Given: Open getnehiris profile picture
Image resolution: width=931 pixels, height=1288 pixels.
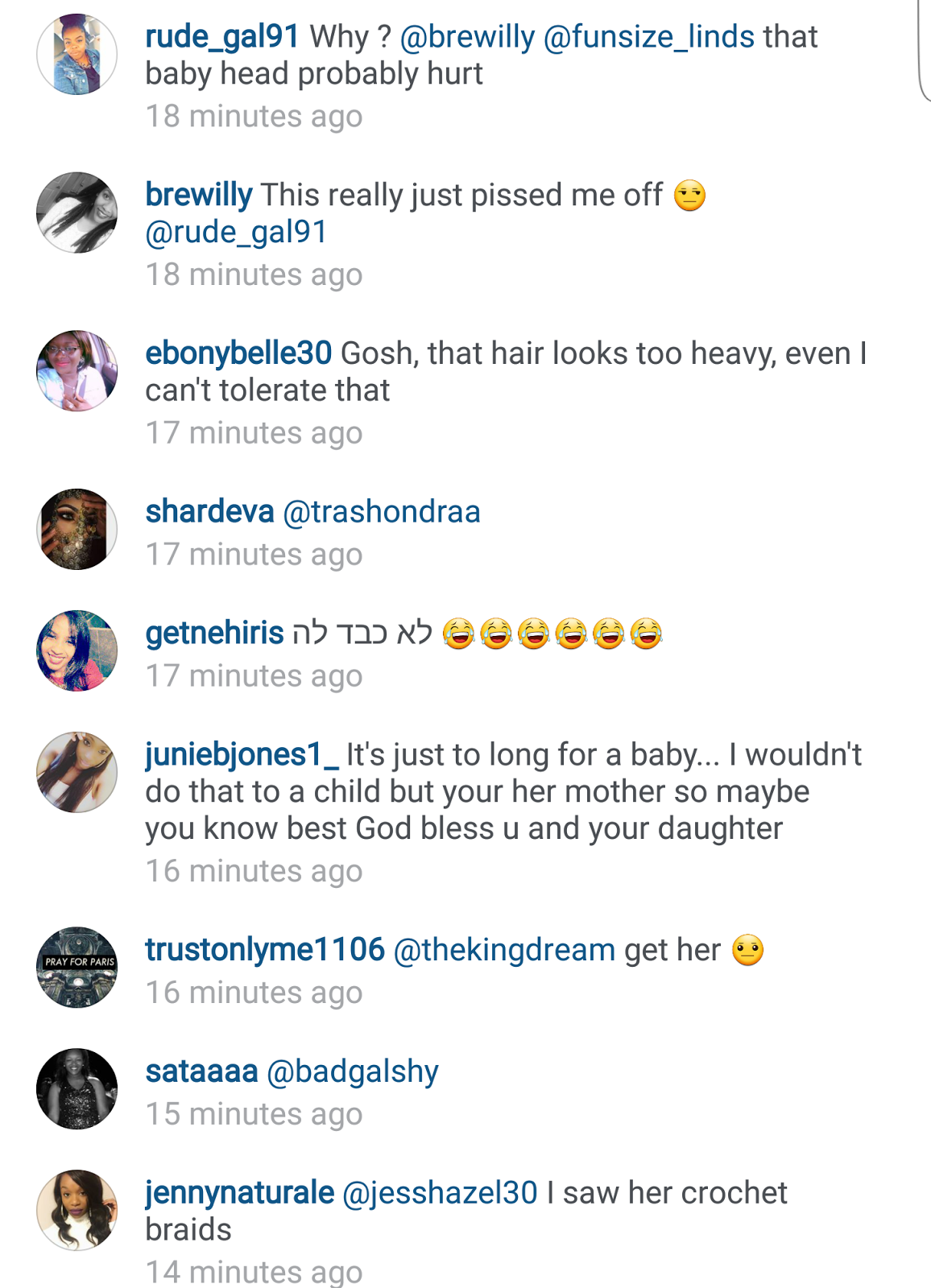Looking at the screenshot, I should point(77,651).
